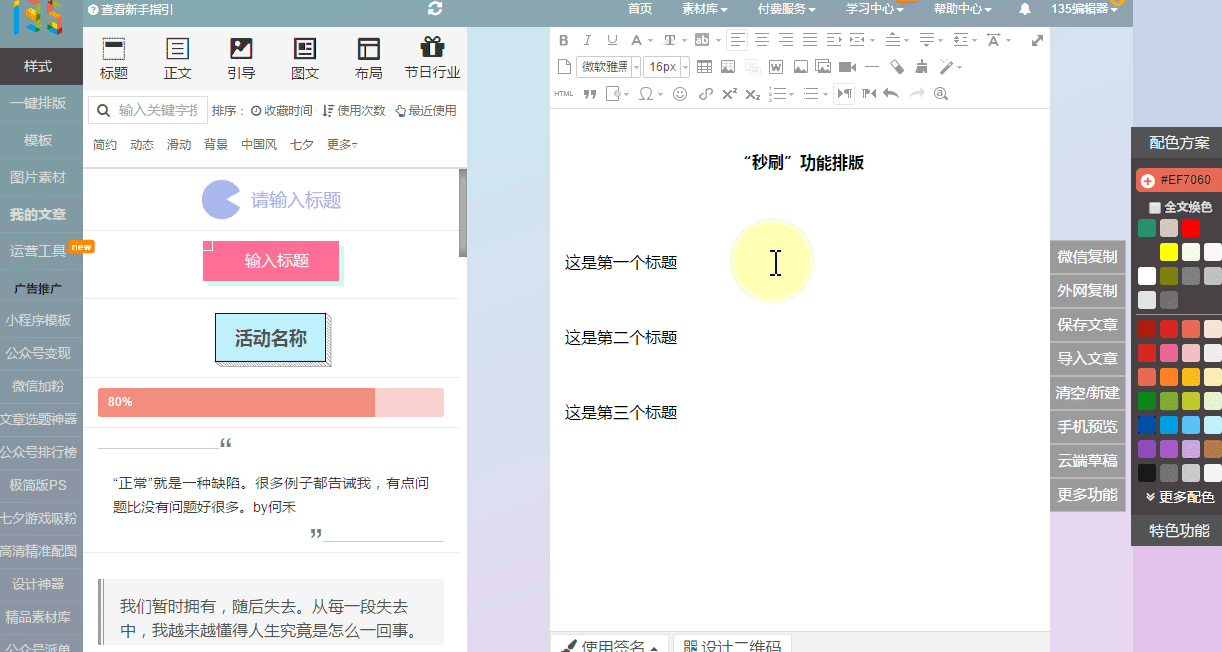Pick the bright red color swatch
The image size is (1222, 652).
1190,228
